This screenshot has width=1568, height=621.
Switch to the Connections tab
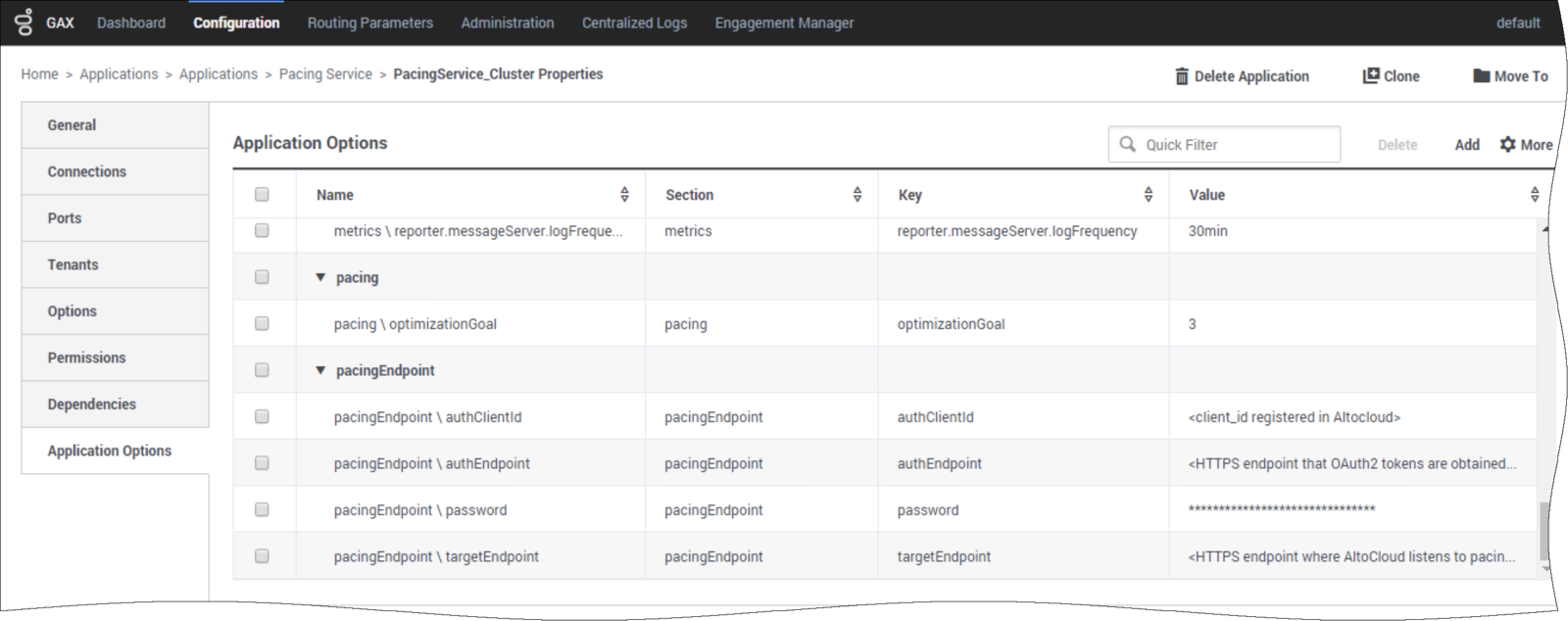(x=87, y=171)
